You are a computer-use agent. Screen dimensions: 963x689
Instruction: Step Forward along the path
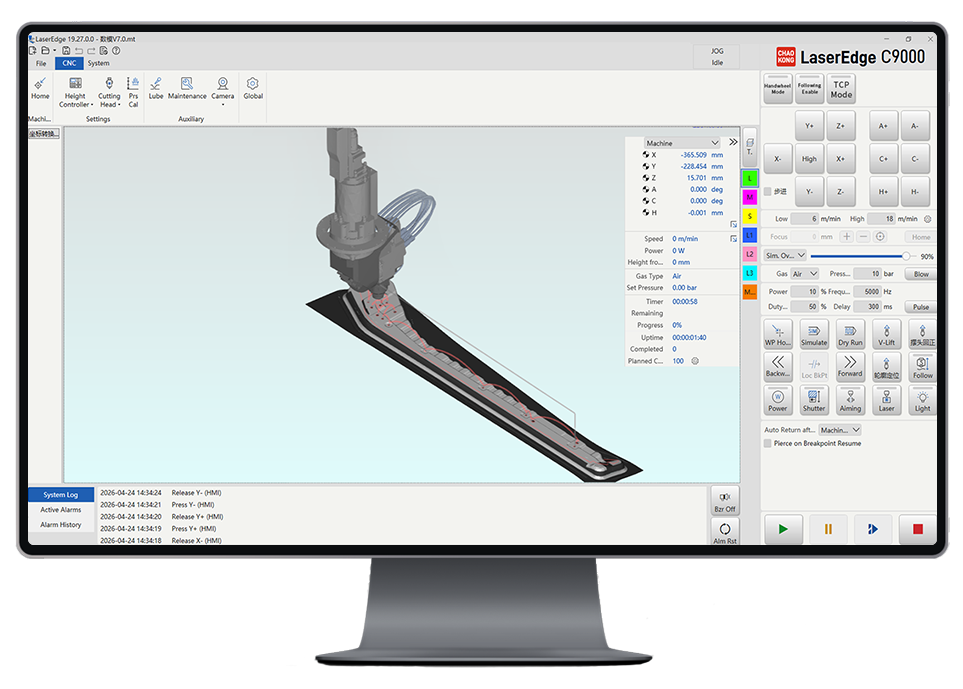pos(850,367)
